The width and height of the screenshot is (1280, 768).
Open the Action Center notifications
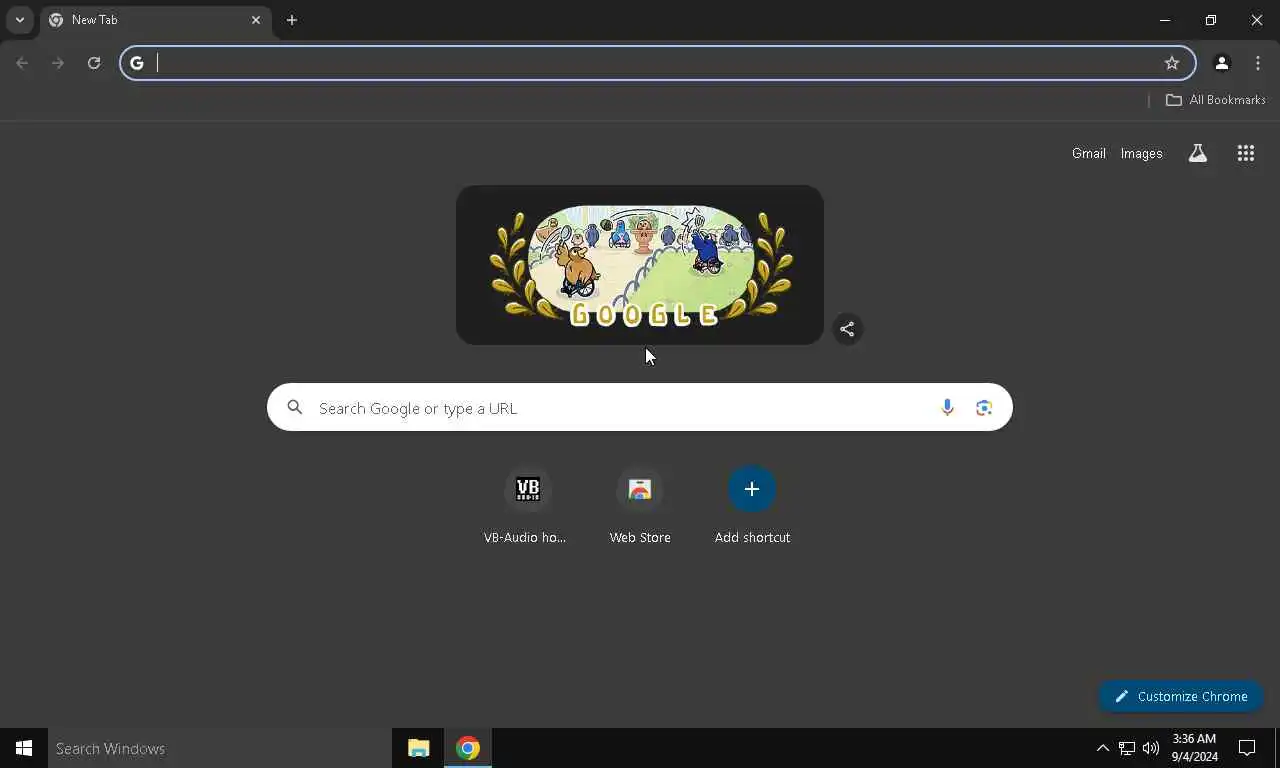coord(1247,748)
